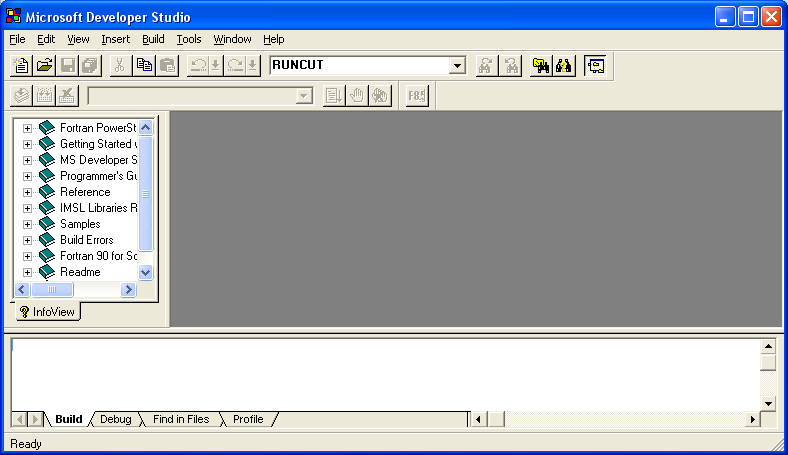The width and height of the screenshot is (788, 455).
Task: Open the Edit menu
Action: click(x=46, y=39)
